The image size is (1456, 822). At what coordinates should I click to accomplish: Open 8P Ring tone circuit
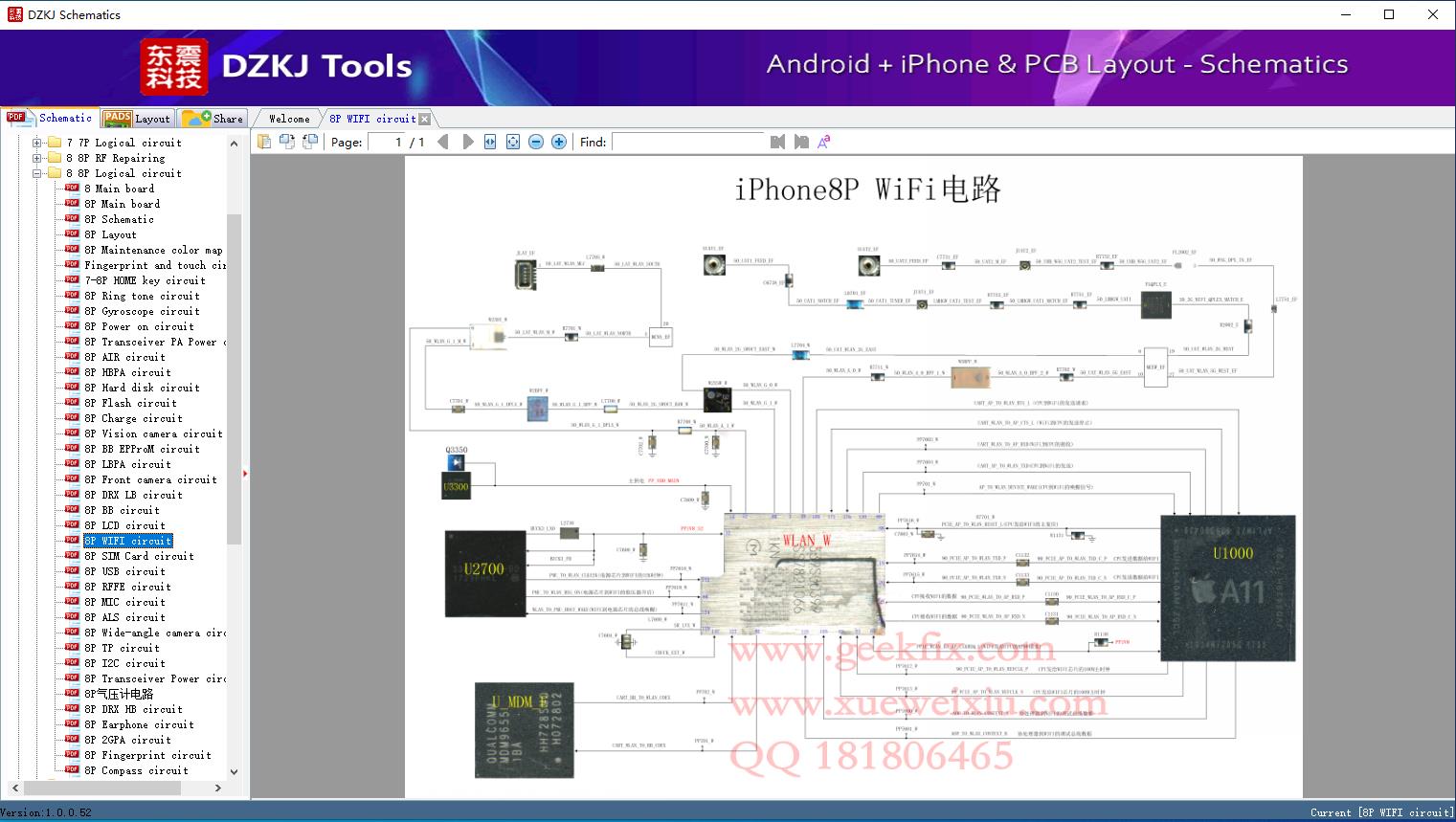click(142, 296)
